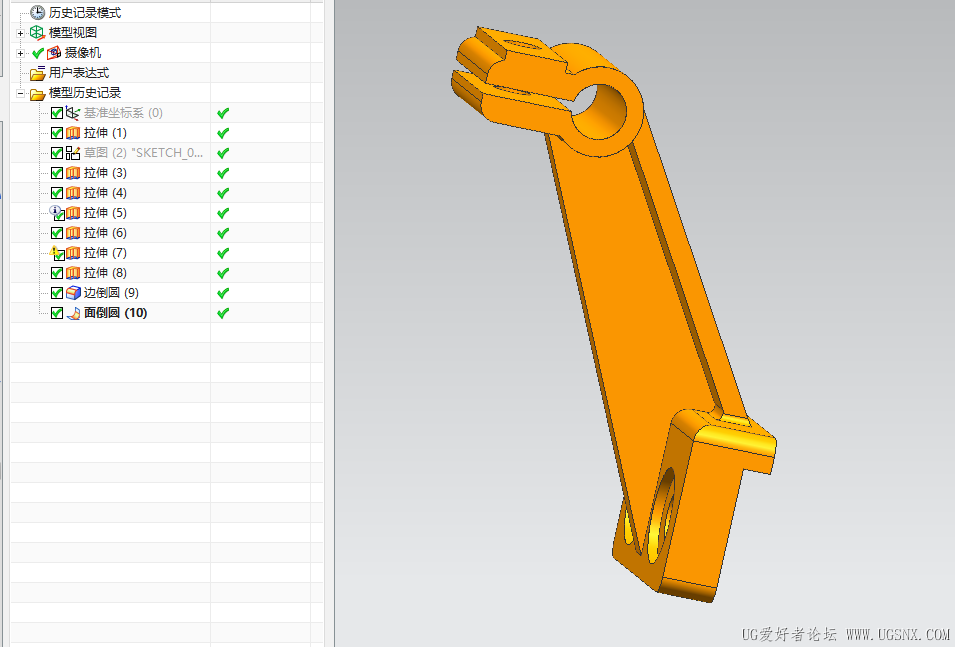Expand the 模型视图 tree node
Image resolution: width=955 pixels, height=647 pixels.
pyautogui.click(x=20, y=33)
